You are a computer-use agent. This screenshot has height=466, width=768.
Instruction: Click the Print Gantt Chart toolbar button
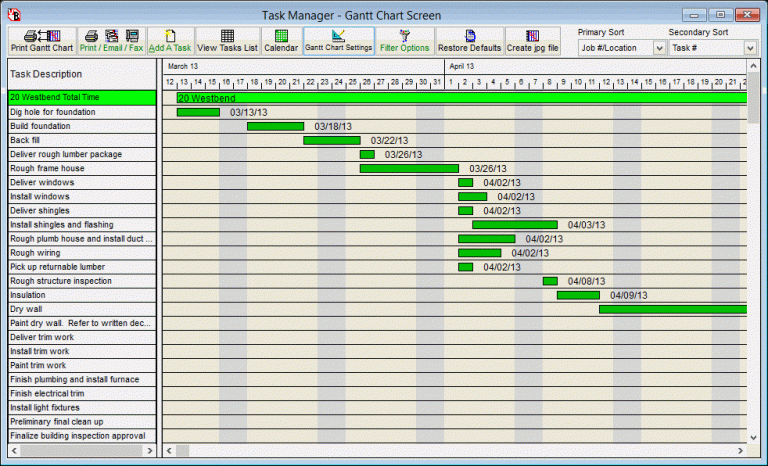(42, 41)
